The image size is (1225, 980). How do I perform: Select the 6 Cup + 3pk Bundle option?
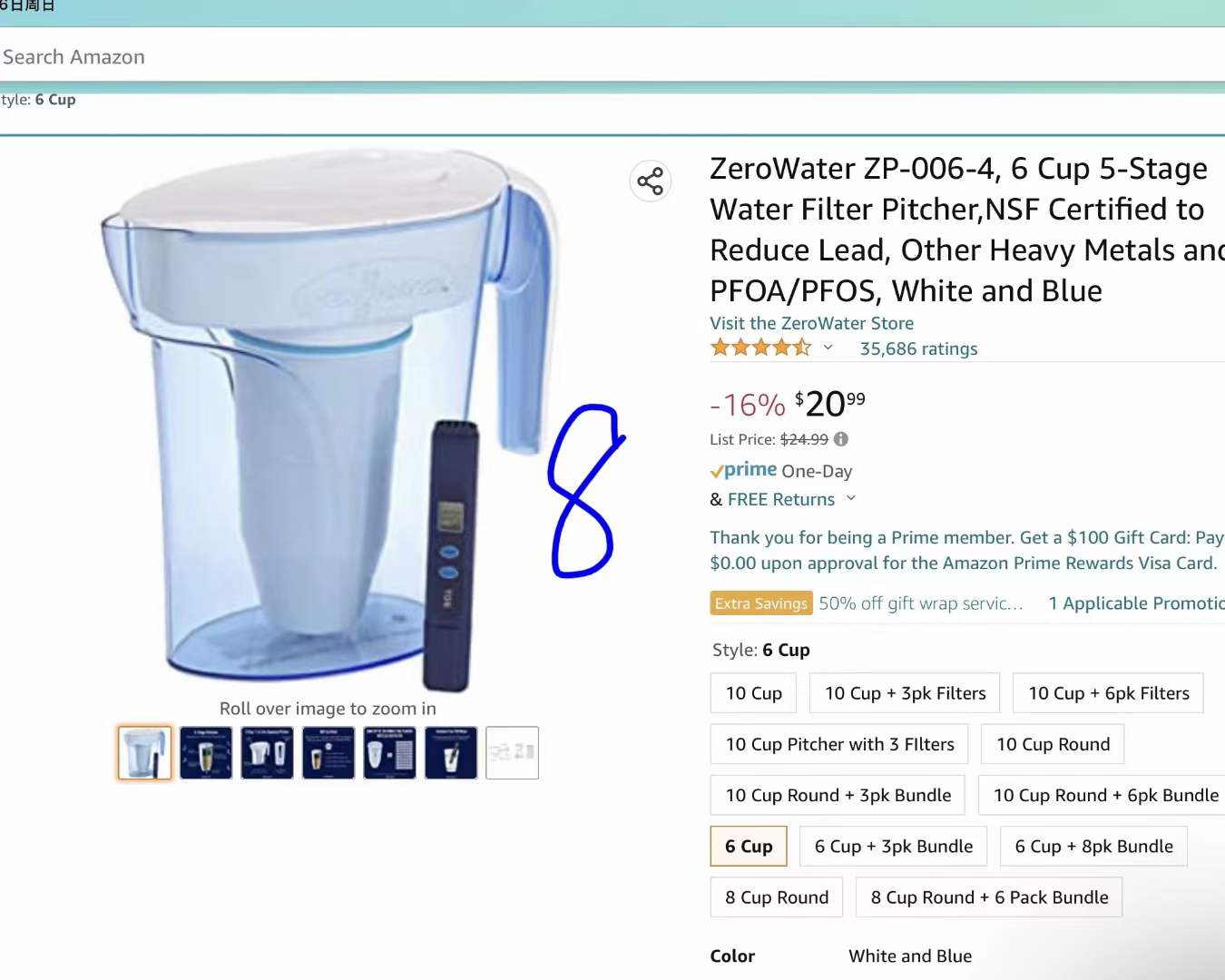coord(894,847)
